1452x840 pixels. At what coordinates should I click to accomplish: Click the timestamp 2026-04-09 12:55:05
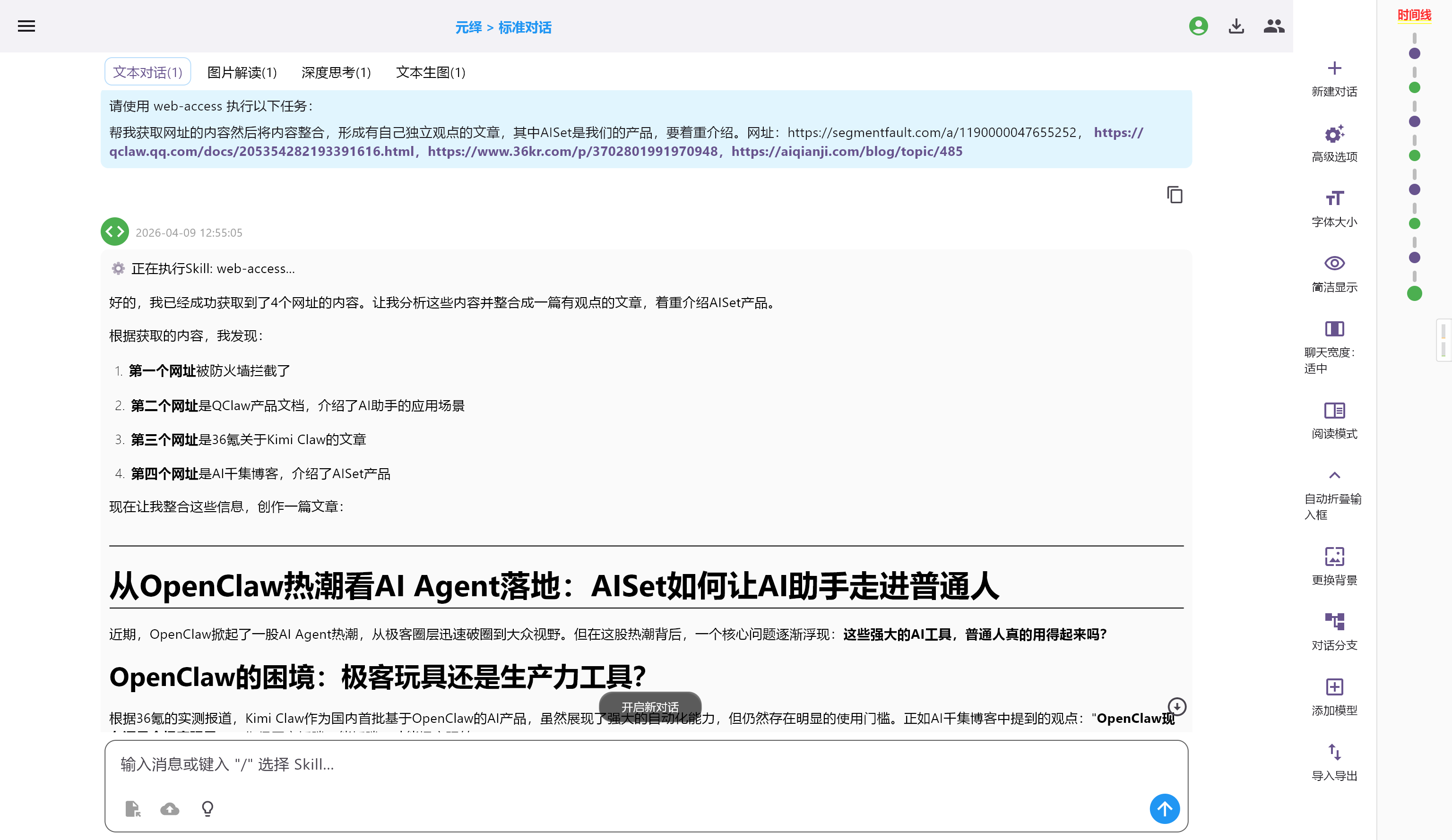pyautogui.click(x=189, y=232)
